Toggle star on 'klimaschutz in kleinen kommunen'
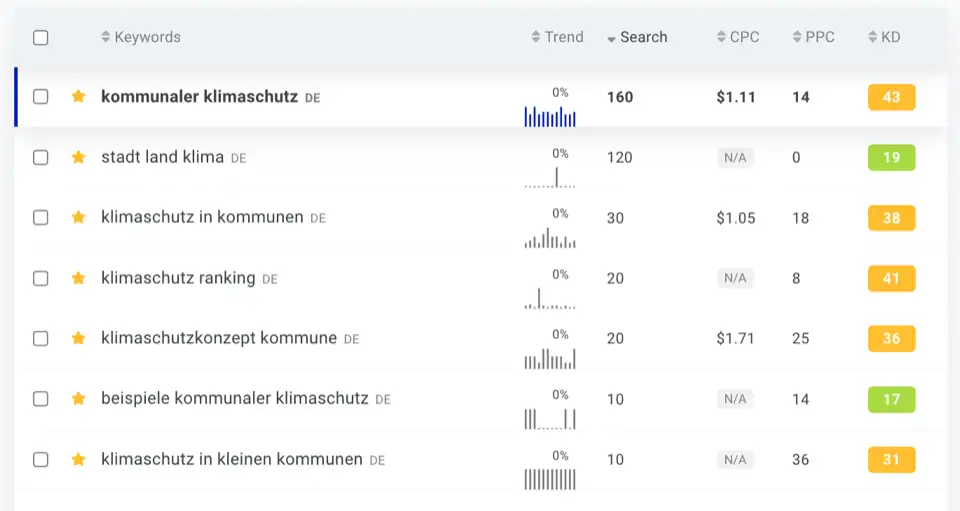Viewport: 960px width, 511px height. tap(78, 459)
